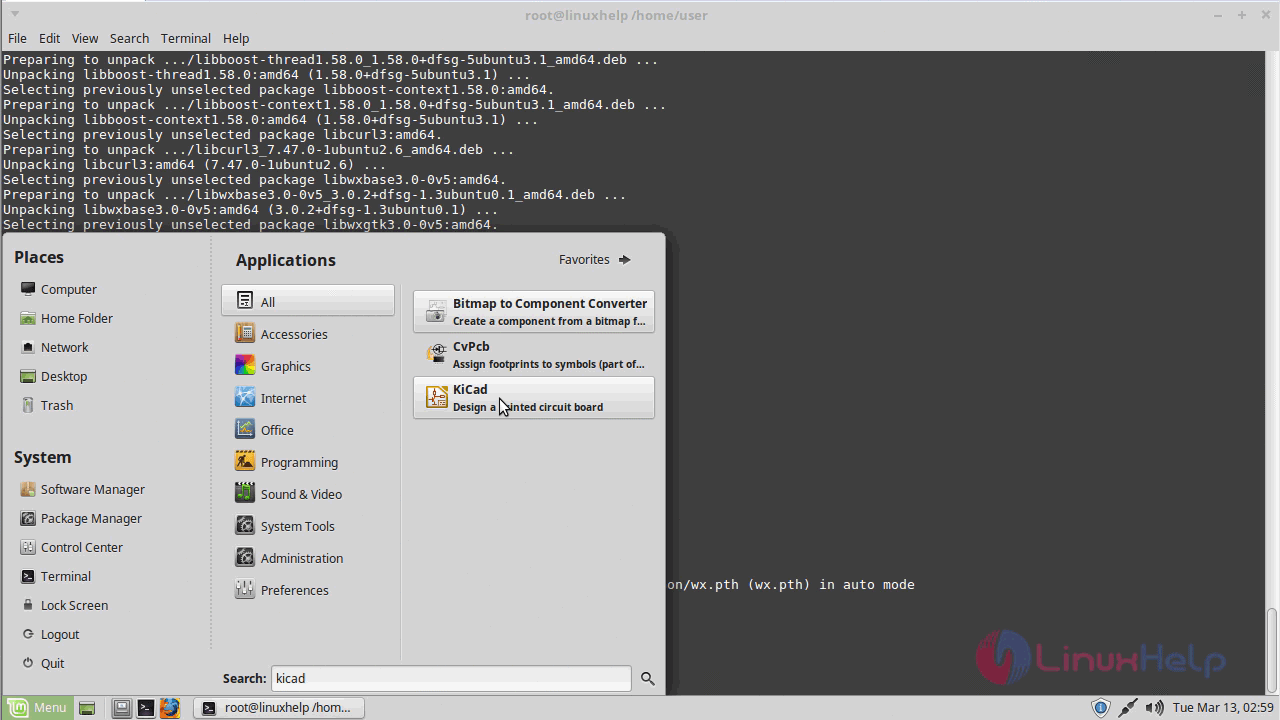The height and width of the screenshot is (720, 1280).
Task: Click the search magnifier icon
Action: tap(647, 678)
